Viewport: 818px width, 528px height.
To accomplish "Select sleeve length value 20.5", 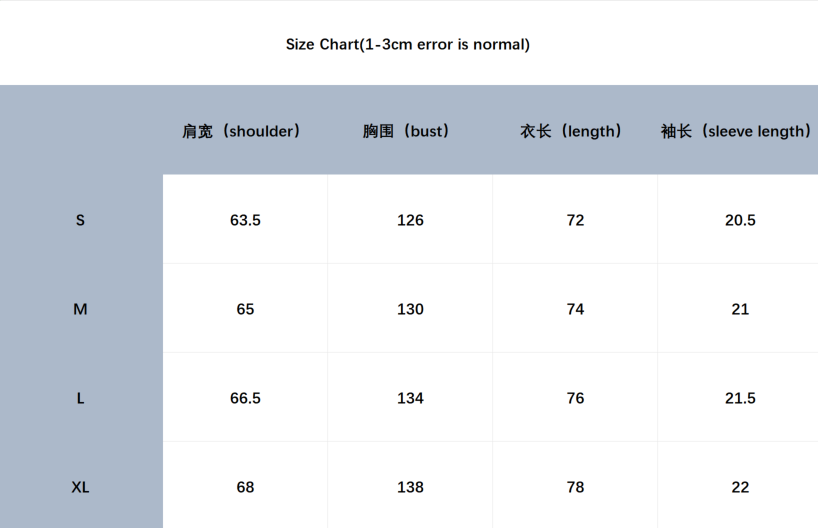I will (740, 220).
